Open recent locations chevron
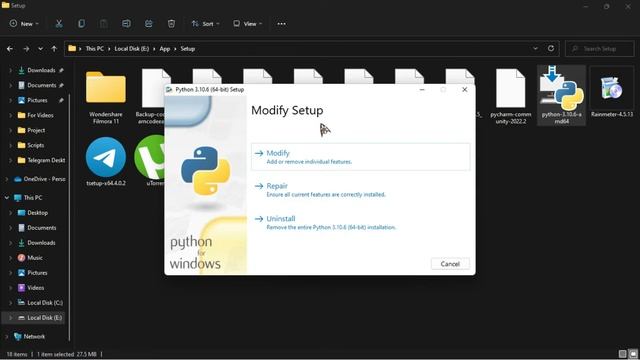The image size is (640, 360). 40,49
